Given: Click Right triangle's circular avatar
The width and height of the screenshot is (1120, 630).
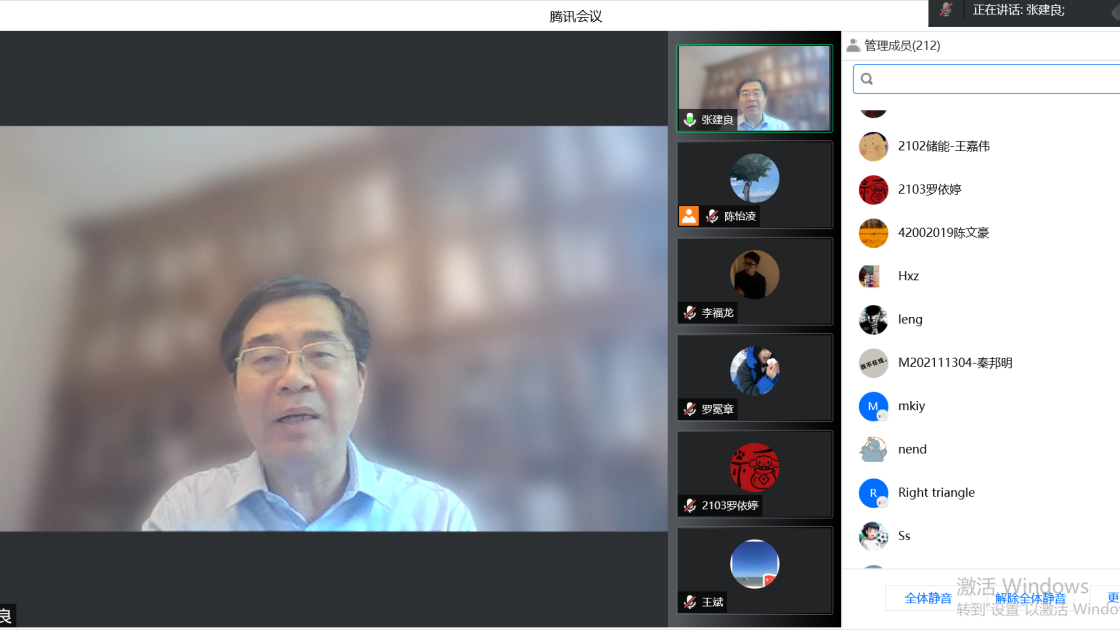Looking at the screenshot, I should (x=873, y=492).
